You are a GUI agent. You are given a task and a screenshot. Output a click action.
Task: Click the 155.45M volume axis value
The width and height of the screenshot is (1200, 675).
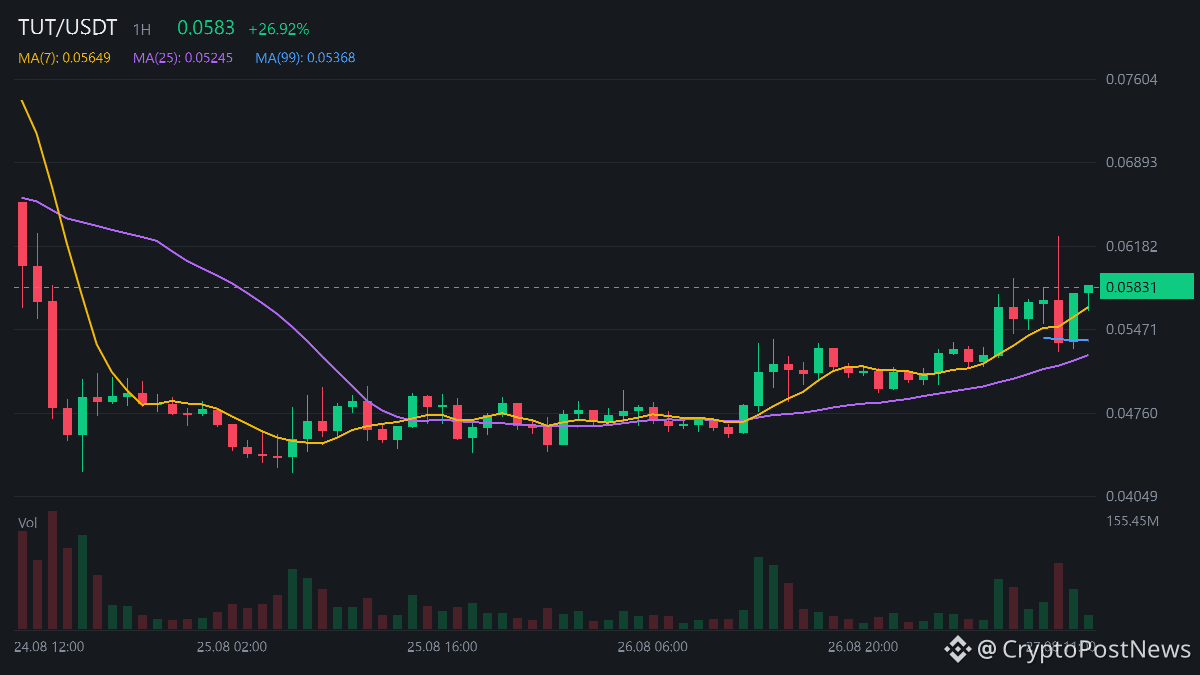[1133, 521]
